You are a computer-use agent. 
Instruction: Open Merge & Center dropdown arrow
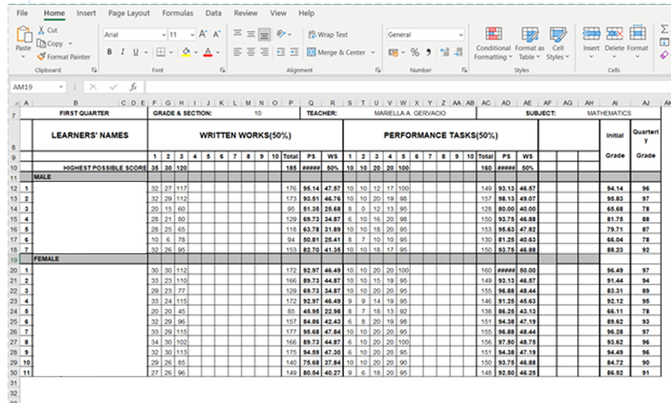point(373,53)
